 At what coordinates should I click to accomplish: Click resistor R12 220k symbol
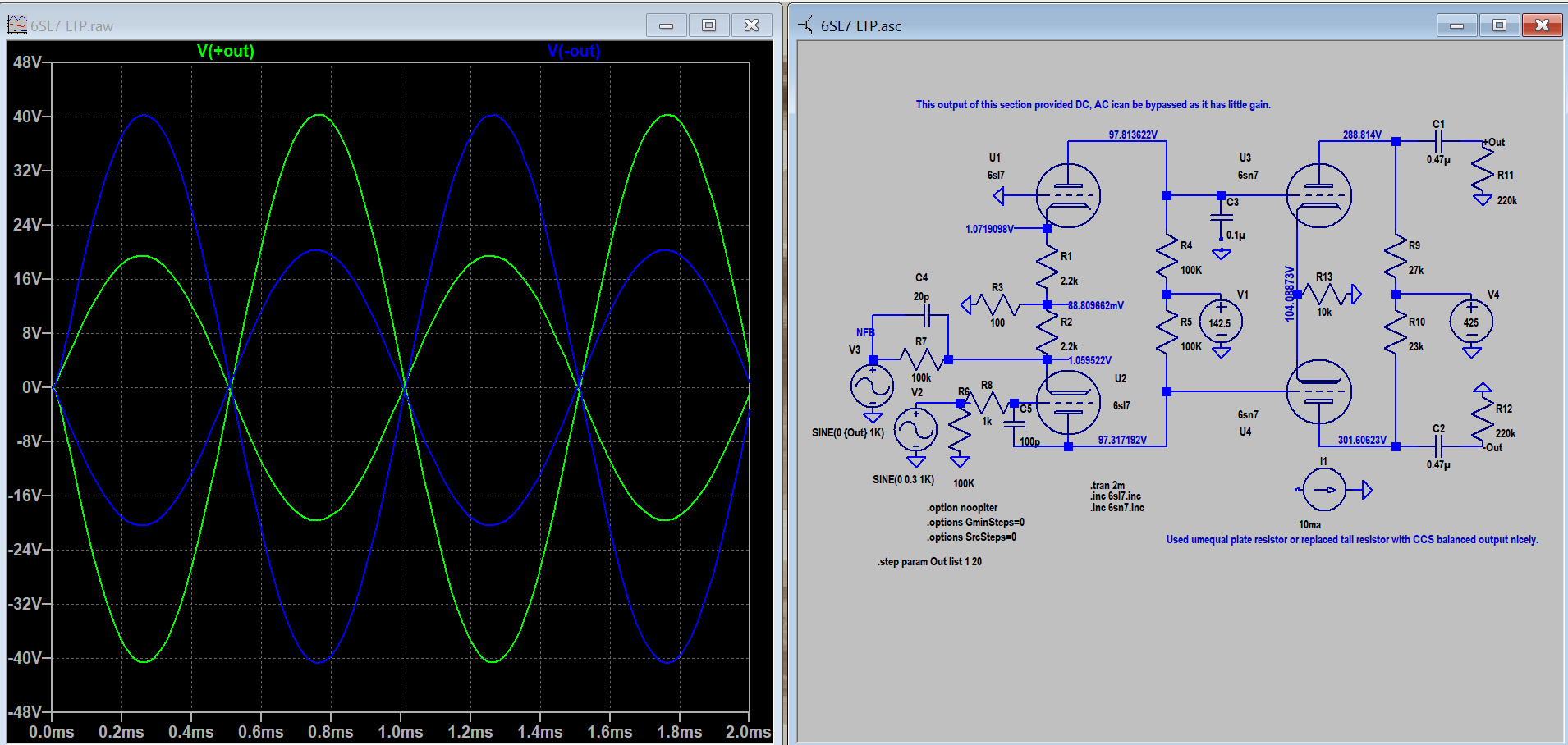click(1482, 420)
